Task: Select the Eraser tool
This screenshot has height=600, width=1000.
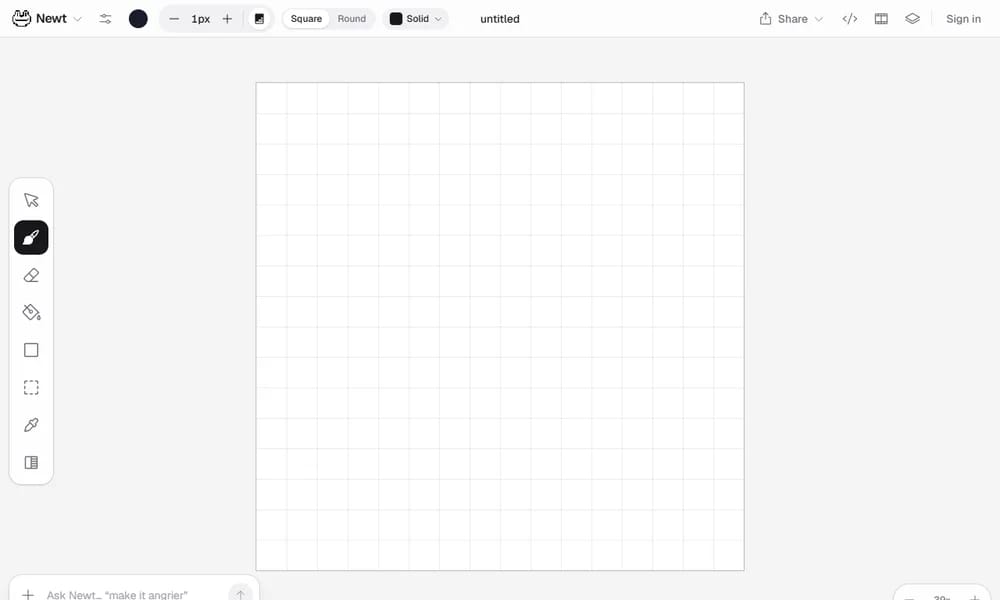Action: point(31,275)
